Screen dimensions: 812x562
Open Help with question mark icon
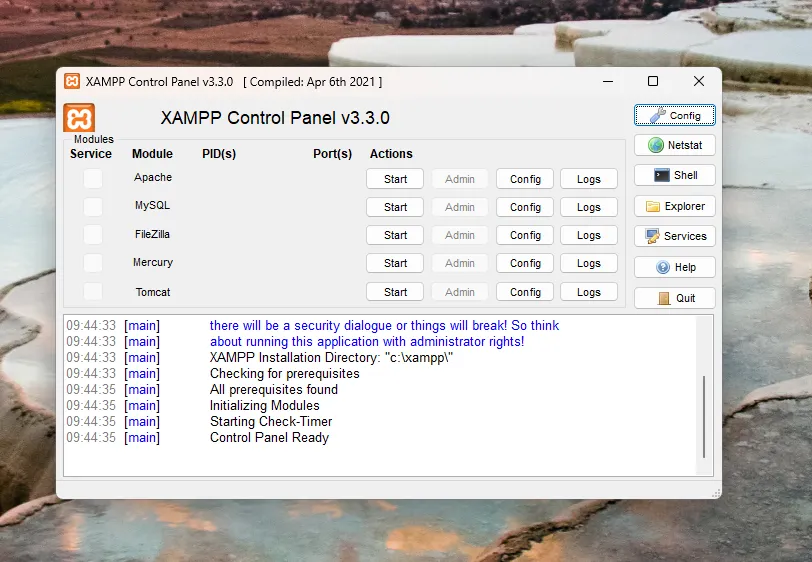tap(675, 267)
